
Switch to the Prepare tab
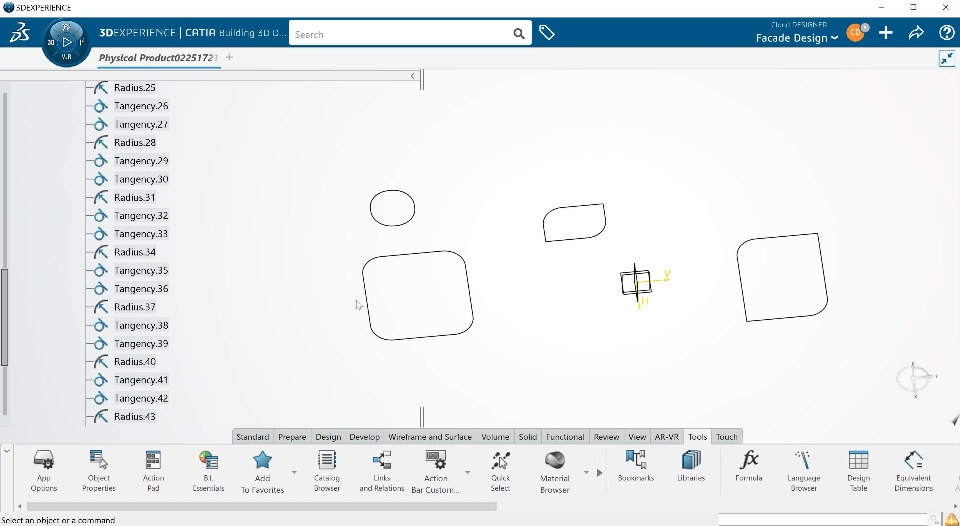[292, 437]
